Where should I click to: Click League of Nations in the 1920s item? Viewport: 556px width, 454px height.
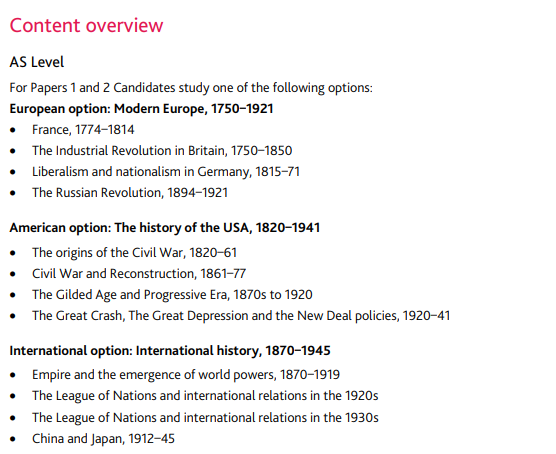click(205, 396)
